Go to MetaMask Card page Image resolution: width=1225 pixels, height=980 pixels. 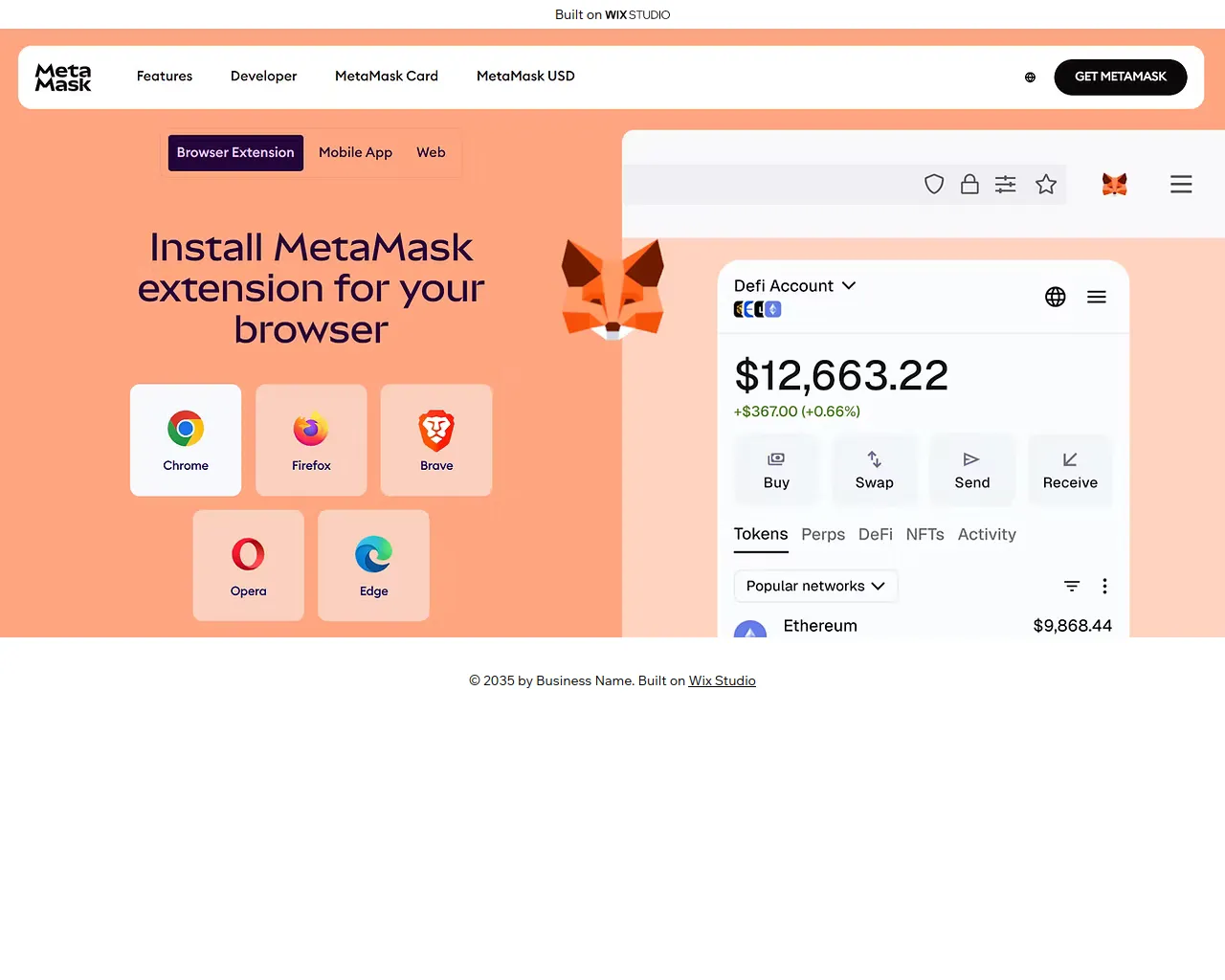click(x=387, y=77)
